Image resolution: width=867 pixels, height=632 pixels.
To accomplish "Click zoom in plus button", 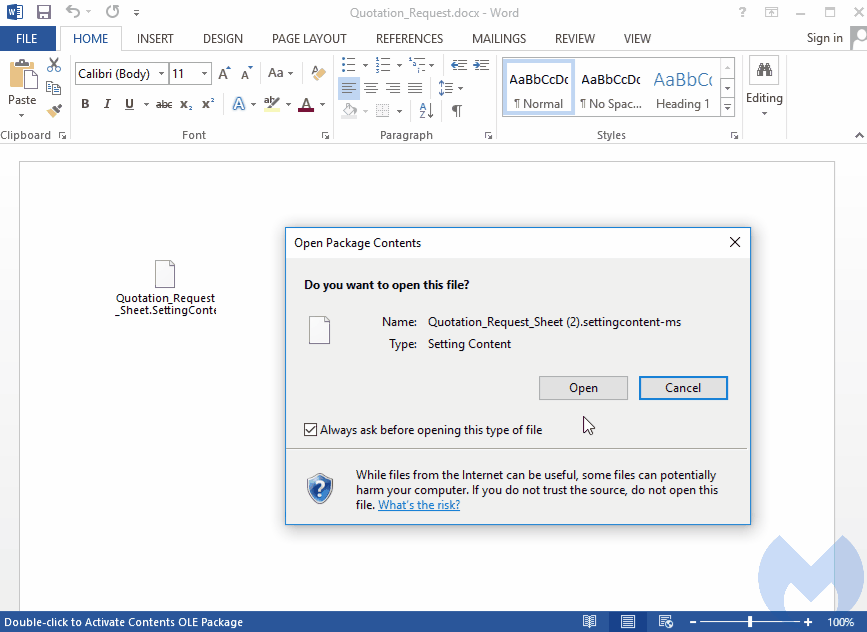I will (808, 622).
